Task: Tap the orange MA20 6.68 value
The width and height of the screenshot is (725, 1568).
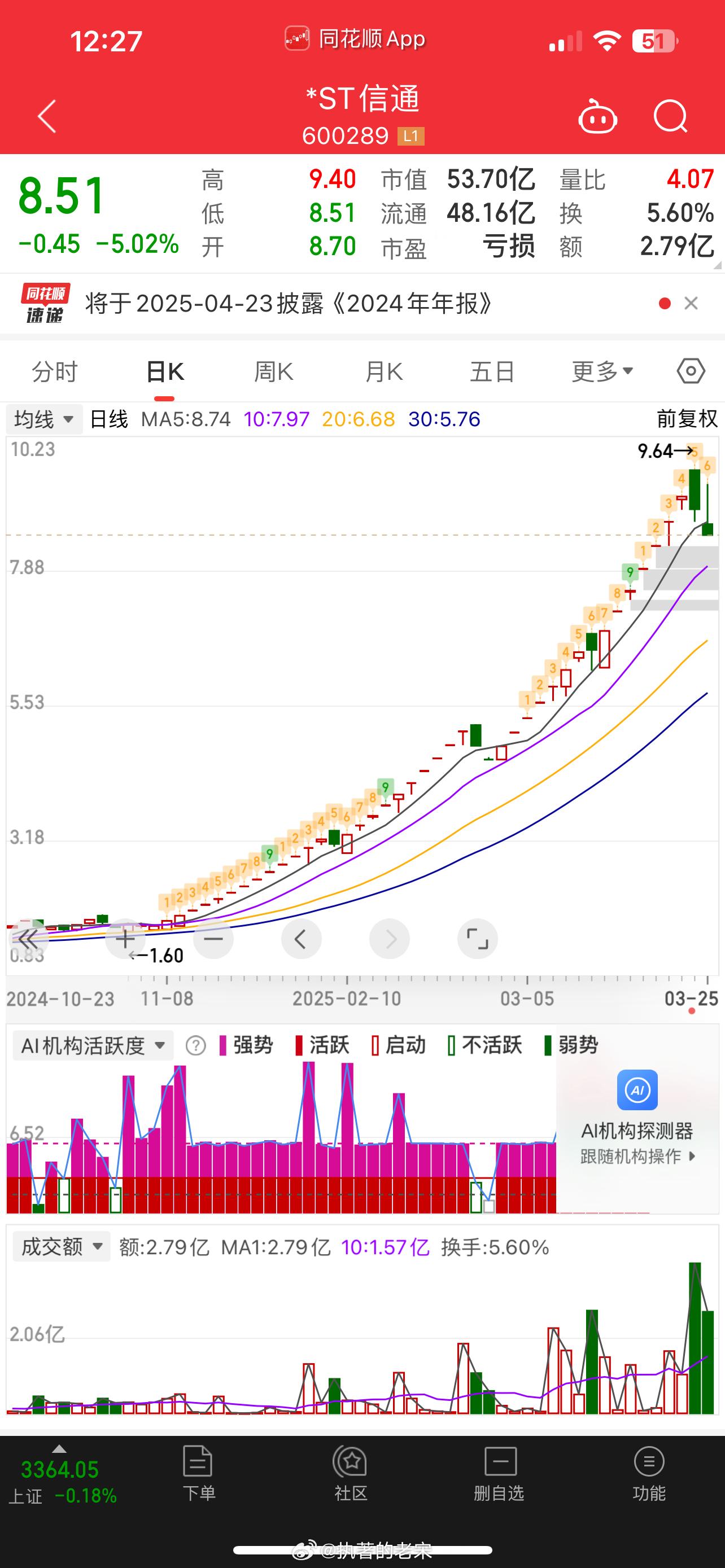Action: pyautogui.click(x=359, y=419)
